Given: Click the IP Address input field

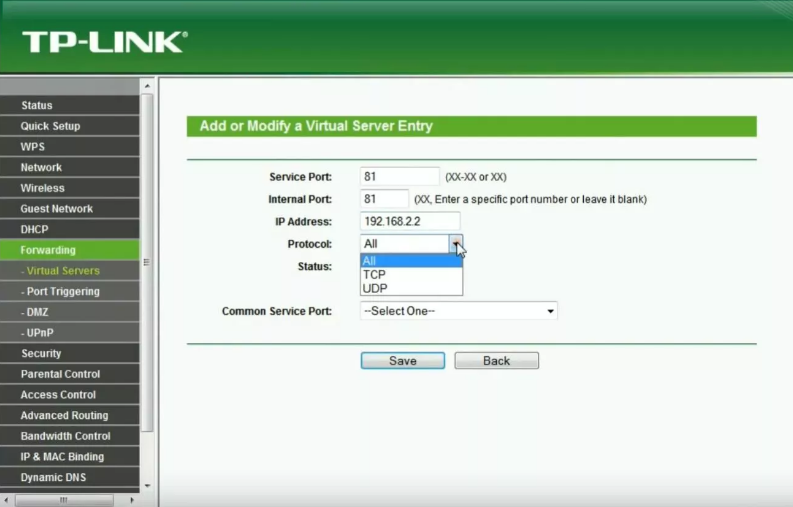Looking at the screenshot, I should coord(410,221).
